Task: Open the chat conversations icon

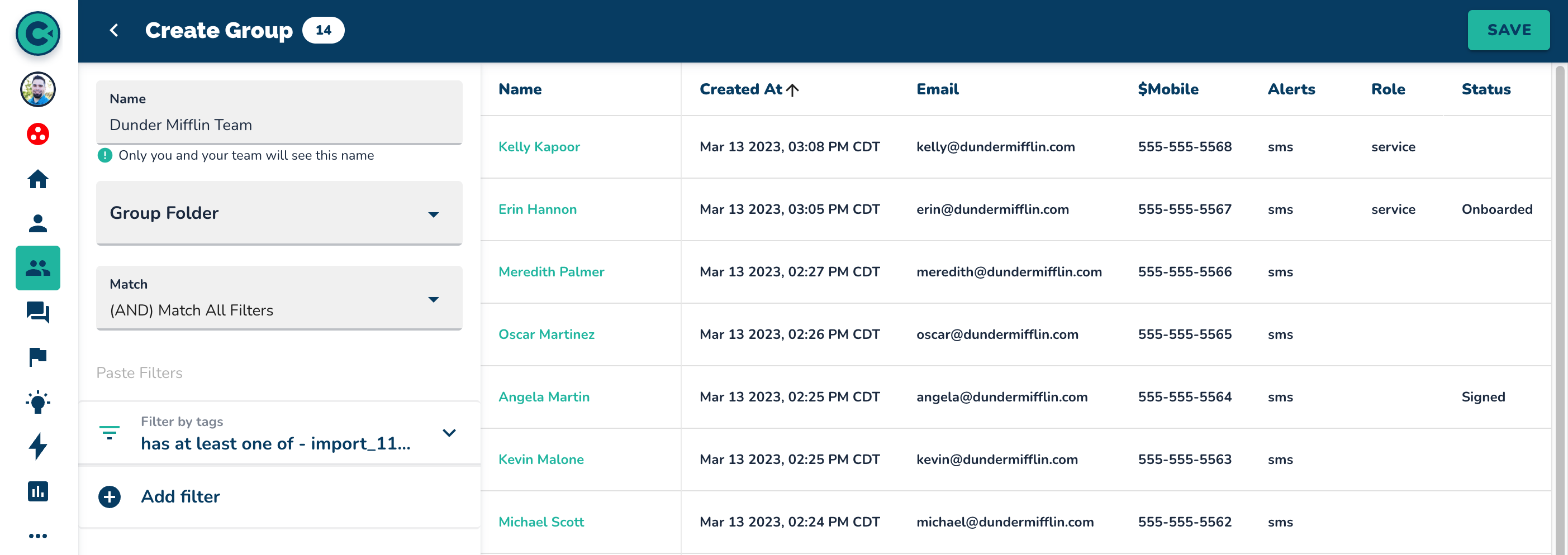Action: click(38, 313)
